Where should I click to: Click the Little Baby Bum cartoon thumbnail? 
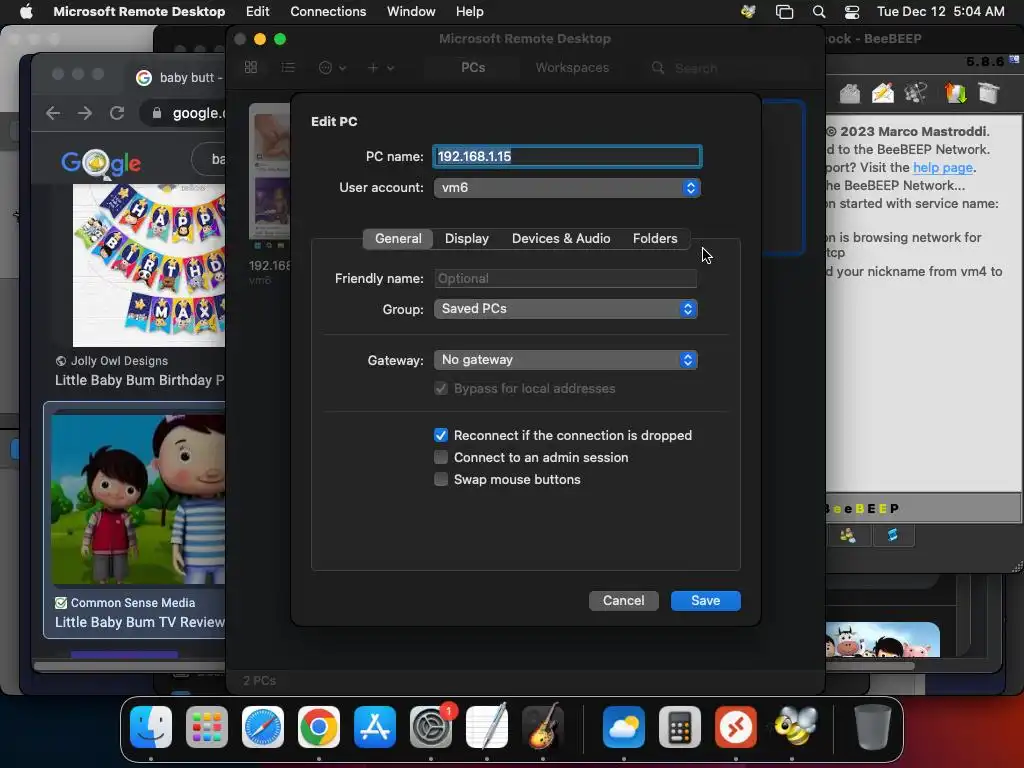point(138,500)
